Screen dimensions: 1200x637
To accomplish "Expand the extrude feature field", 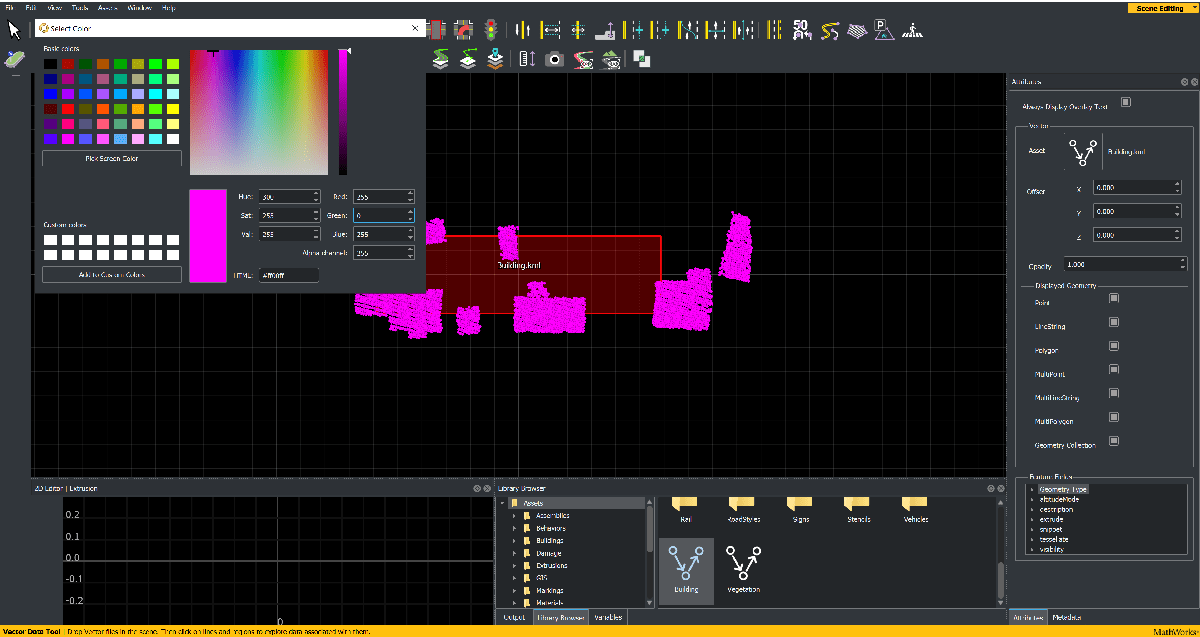I will 1032,519.
